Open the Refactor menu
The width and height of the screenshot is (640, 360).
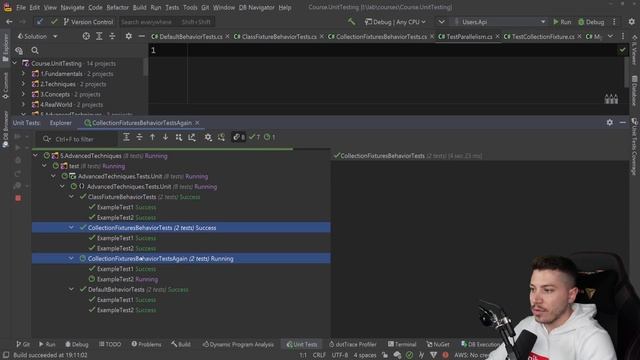pyautogui.click(x=118, y=7)
